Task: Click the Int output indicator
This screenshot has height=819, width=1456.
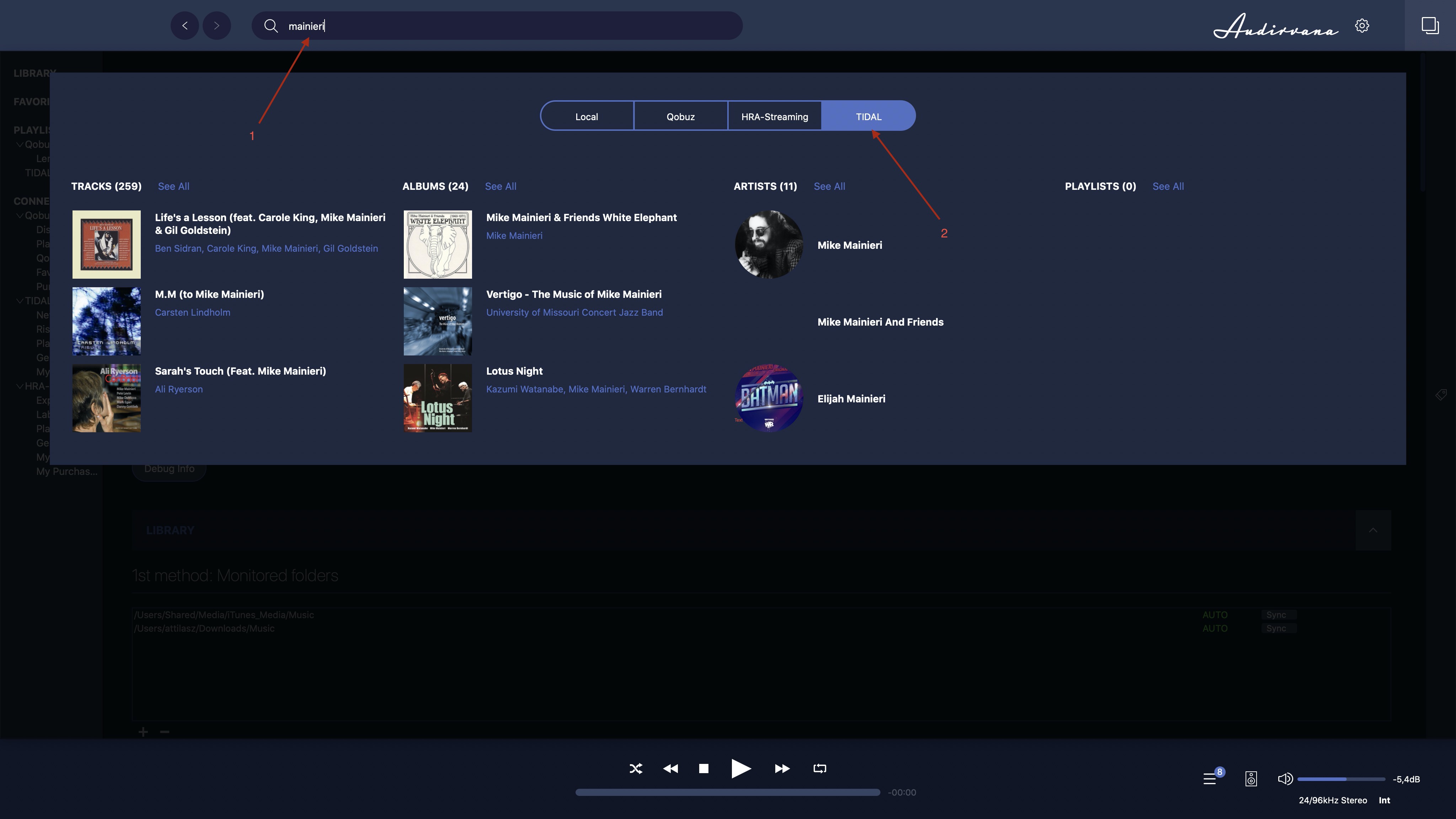Action: [x=1383, y=801]
